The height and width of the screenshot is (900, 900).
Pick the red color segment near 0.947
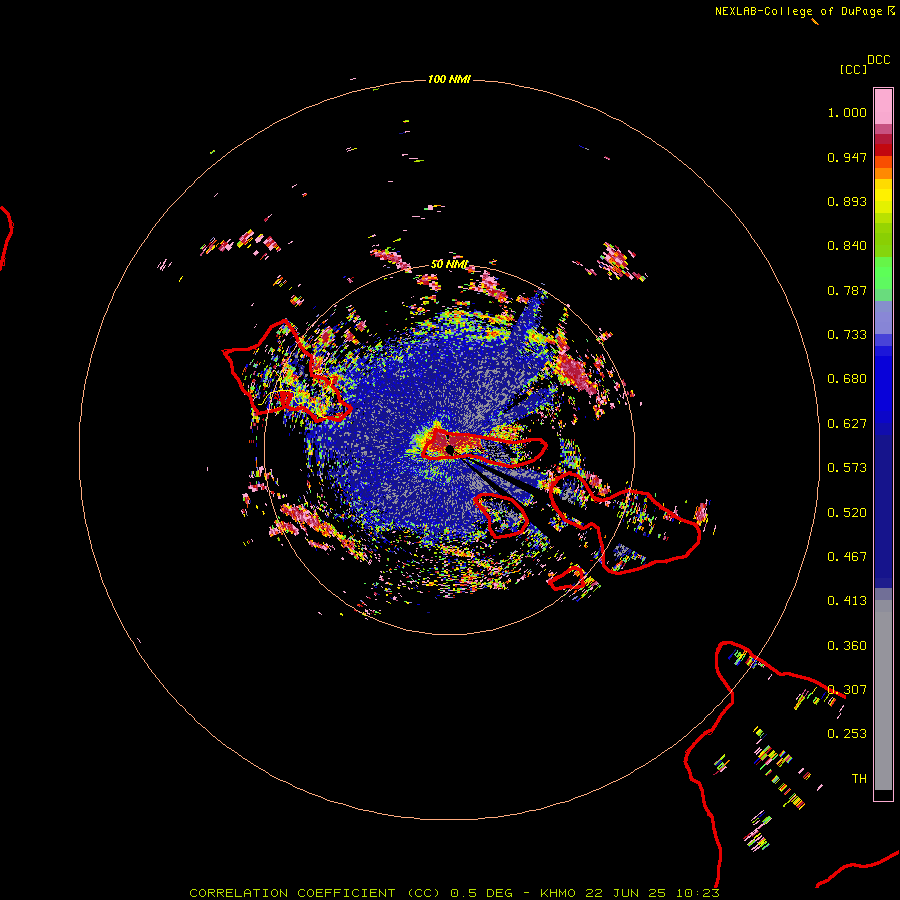(x=883, y=150)
